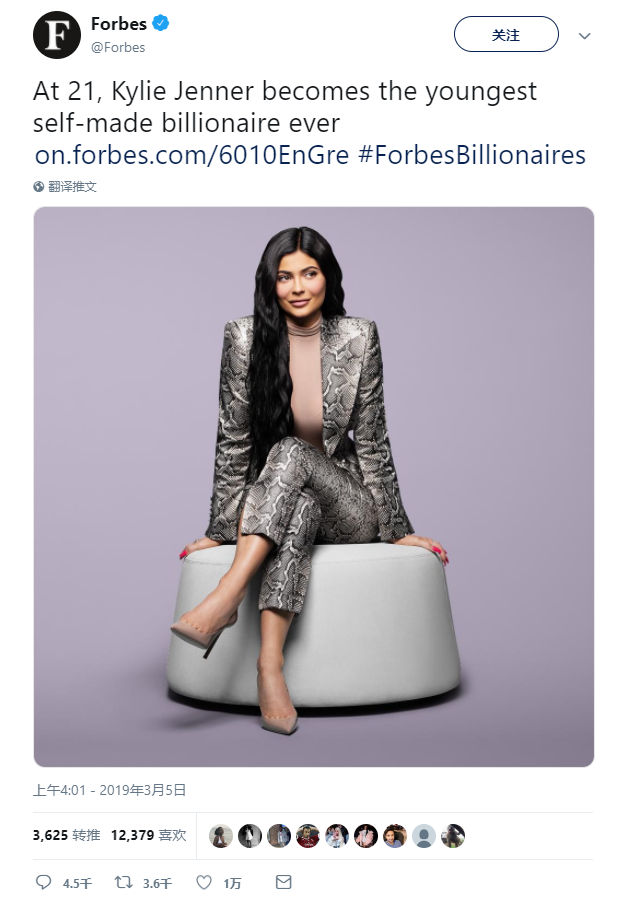Open the on.forbes.com/6010EnGre link
This screenshot has width=627, height=914.
click(192, 156)
